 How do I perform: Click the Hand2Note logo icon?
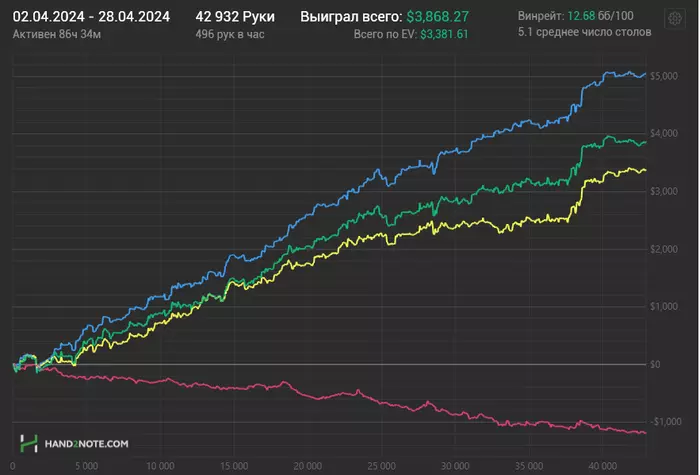click(29, 443)
